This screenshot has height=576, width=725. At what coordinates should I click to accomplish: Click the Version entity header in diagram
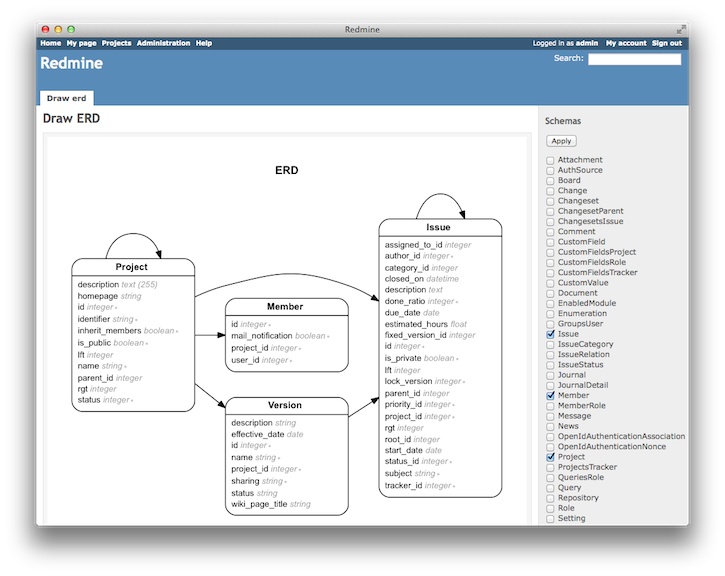[x=285, y=405]
